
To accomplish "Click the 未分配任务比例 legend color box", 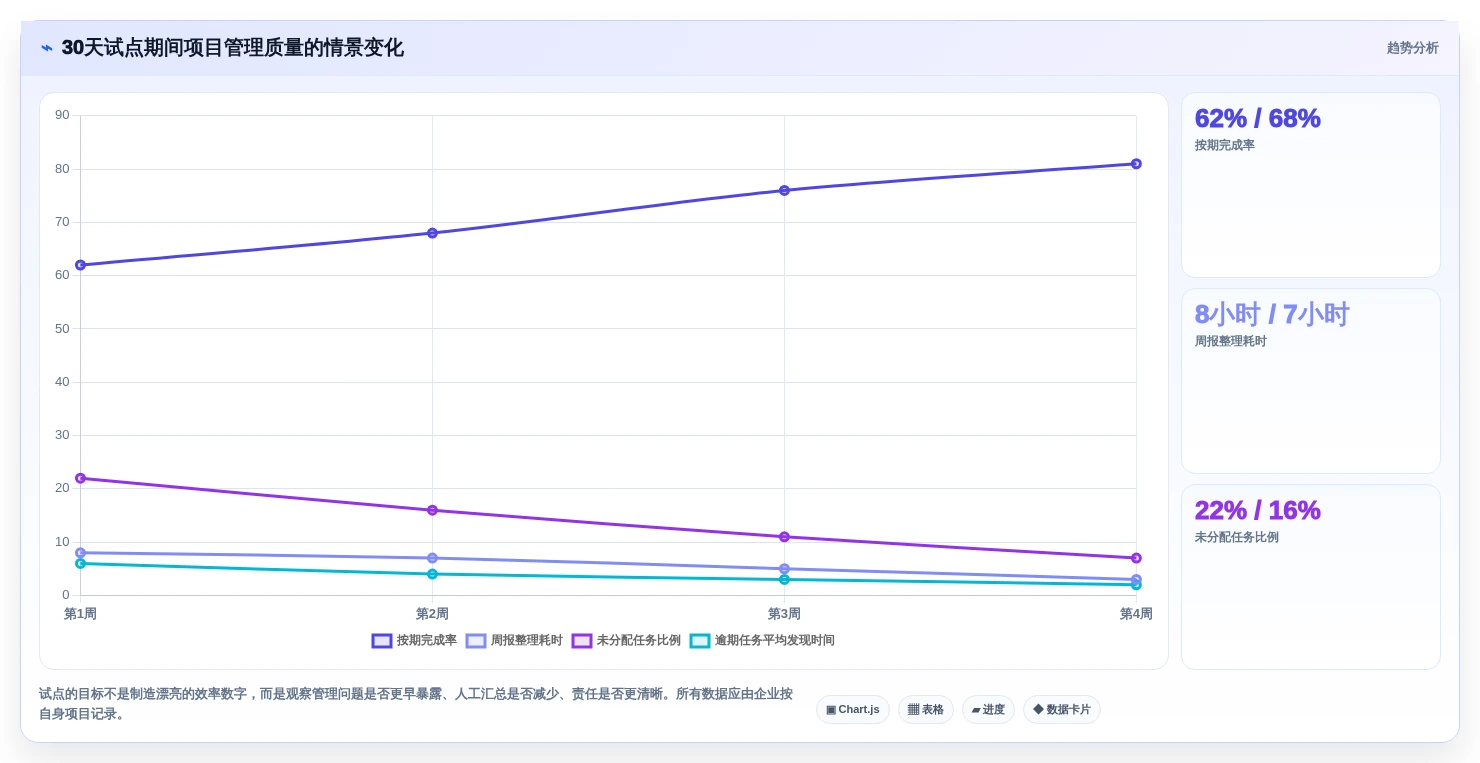I will coord(582,641).
